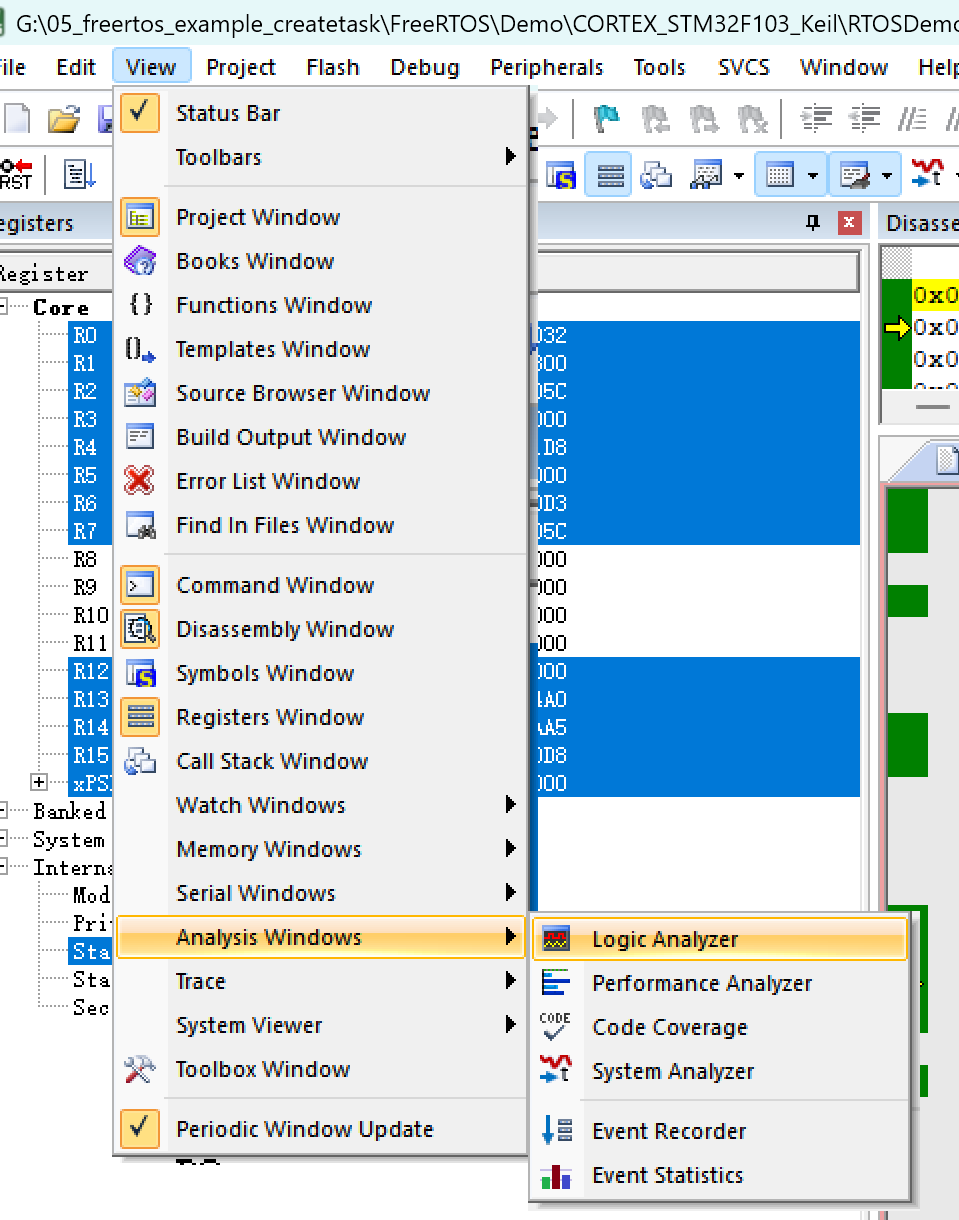959x1220 pixels.
Task: Click the Symbols Window icon in menu
Action: click(x=140, y=673)
